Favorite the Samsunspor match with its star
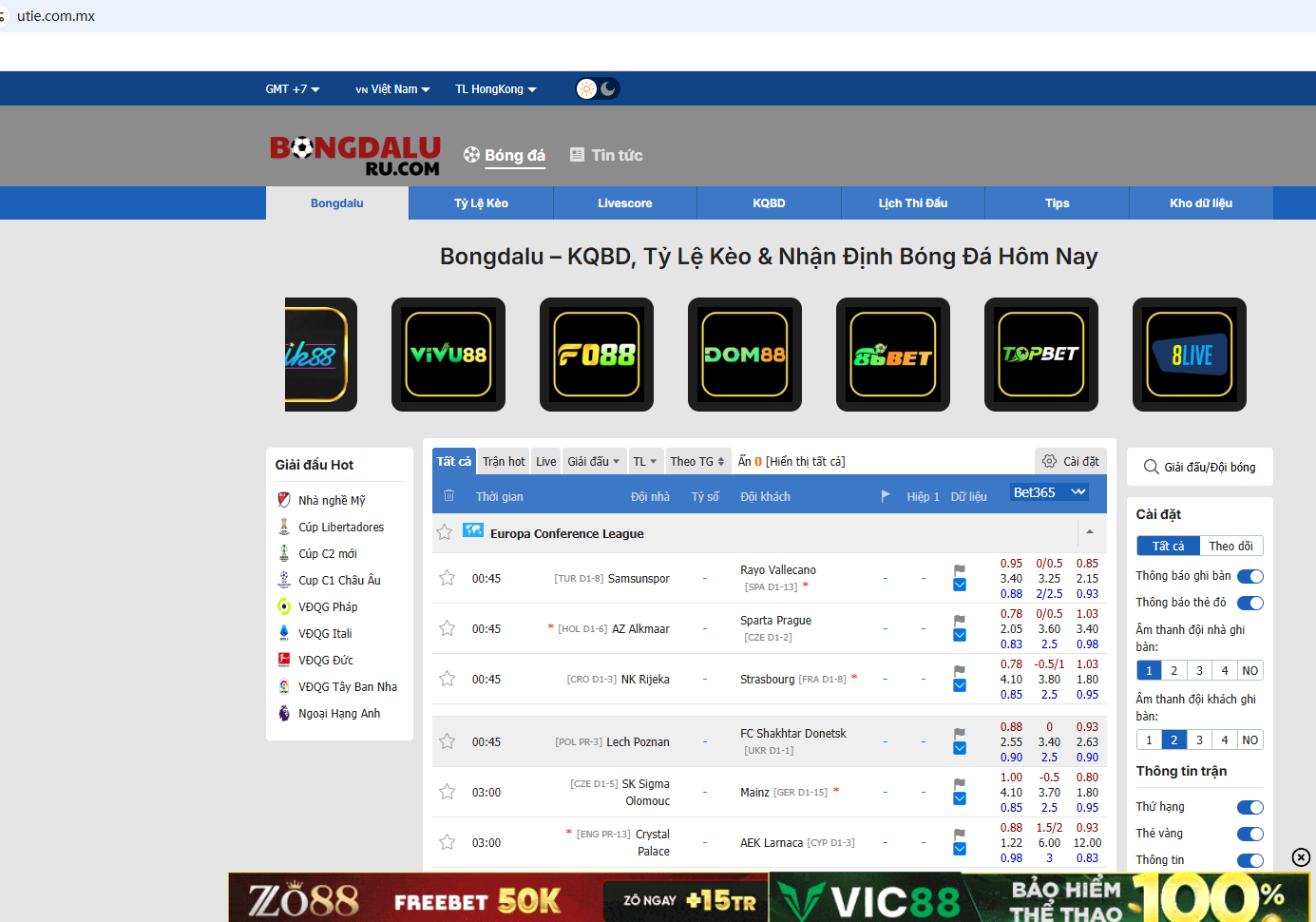Screen dimensions: 1316x922 click(448, 578)
